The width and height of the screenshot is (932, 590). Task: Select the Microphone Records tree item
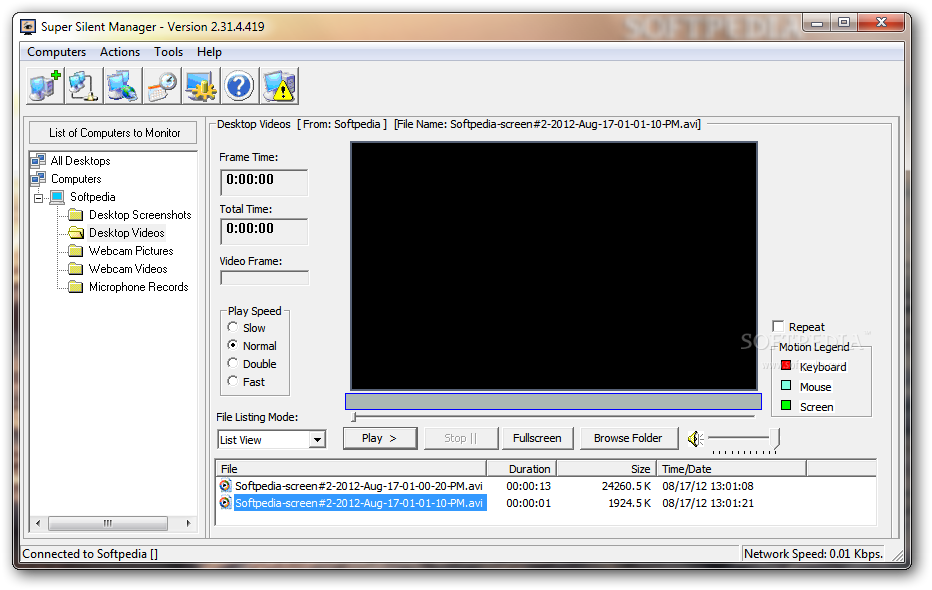138,287
